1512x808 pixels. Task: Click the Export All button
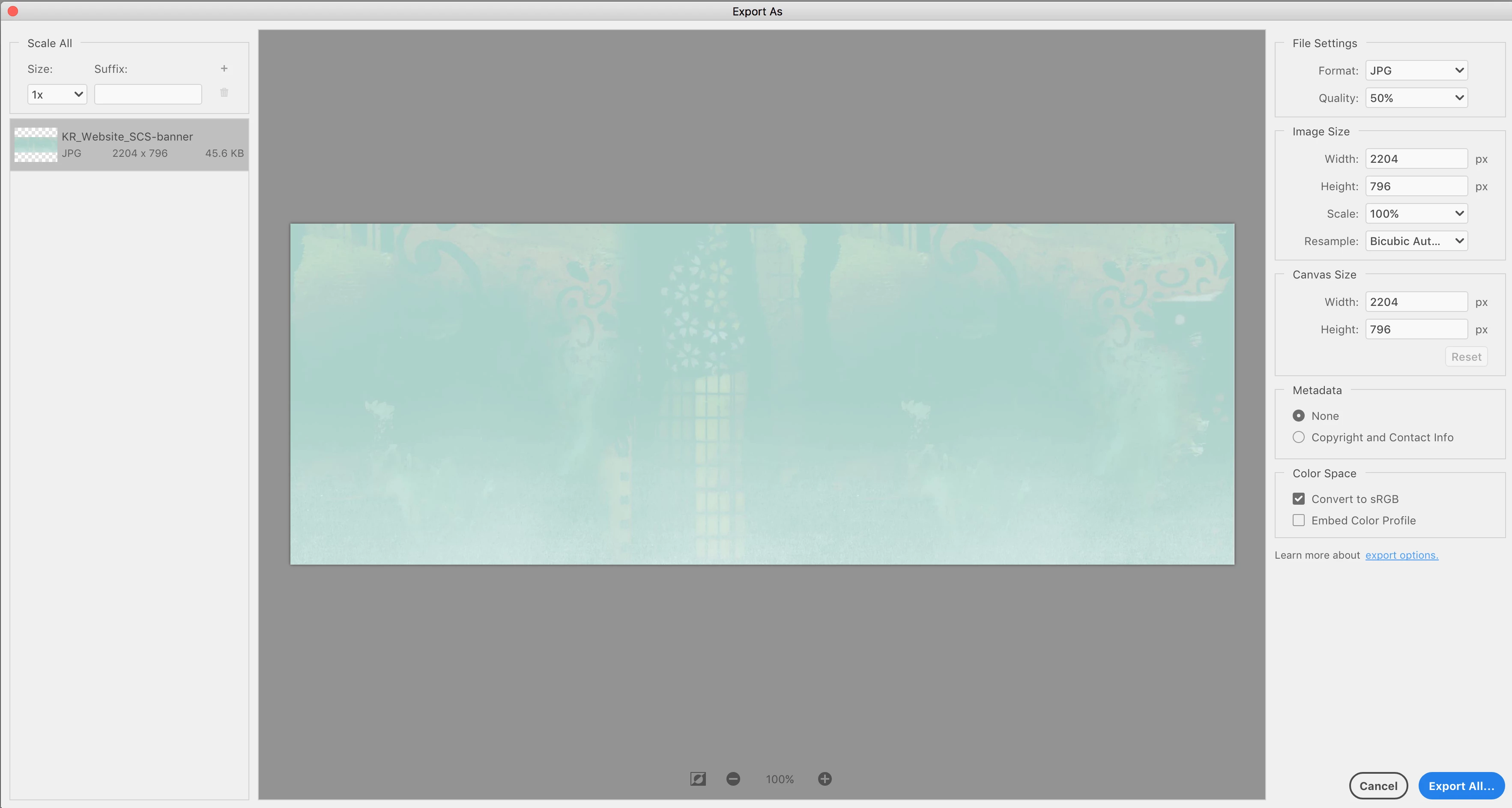[x=1460, y=786]
